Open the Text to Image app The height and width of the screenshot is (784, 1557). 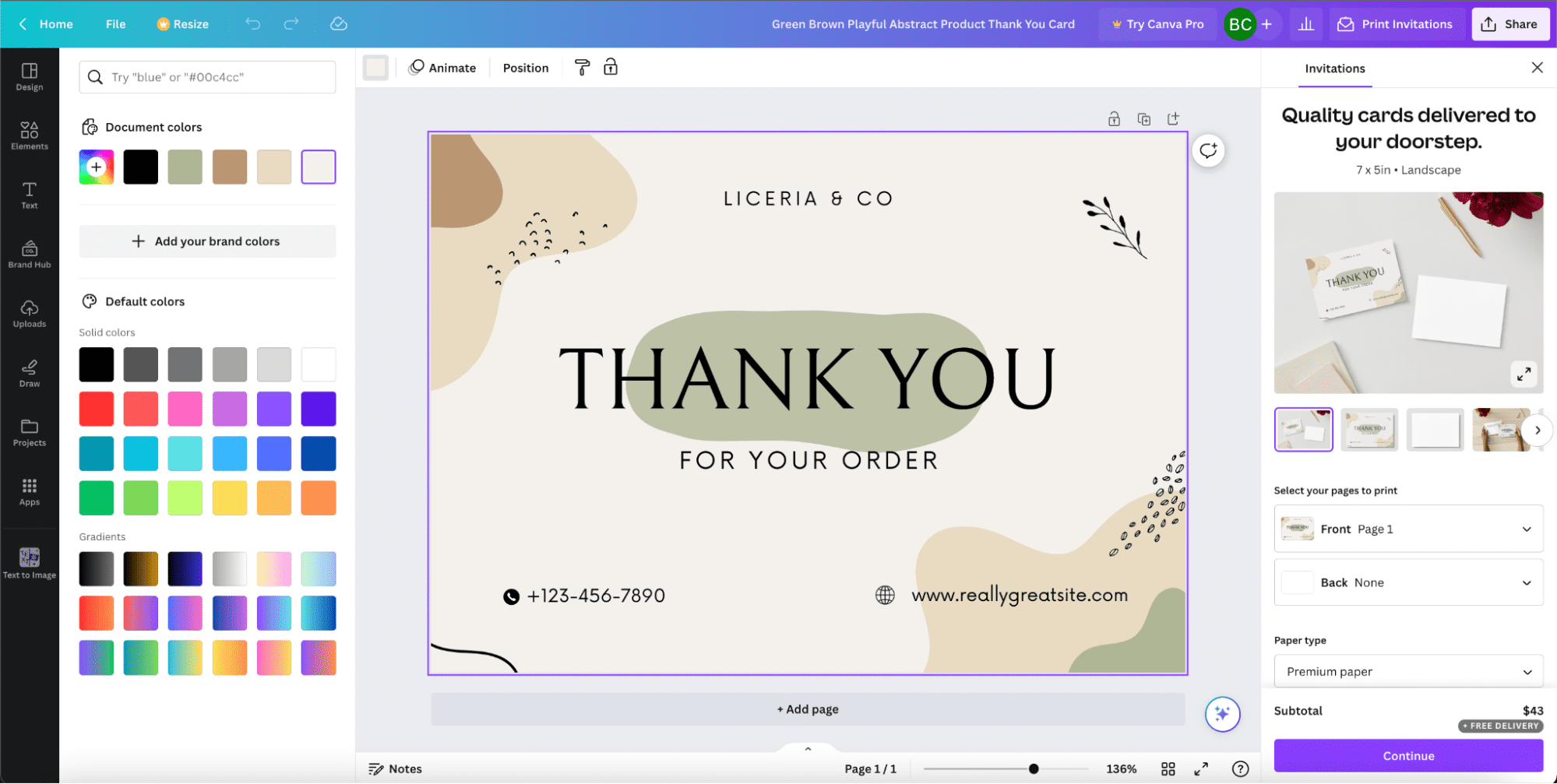30,563
